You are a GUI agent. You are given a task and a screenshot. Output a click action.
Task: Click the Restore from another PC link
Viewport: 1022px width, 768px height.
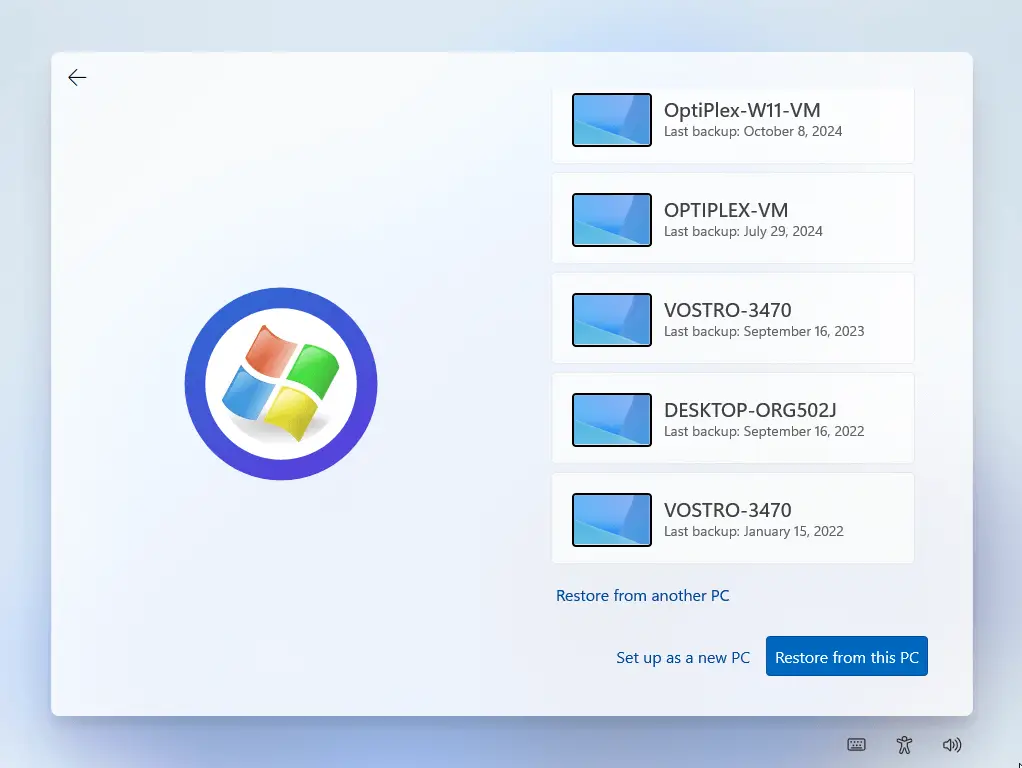(x=642, y=595)
